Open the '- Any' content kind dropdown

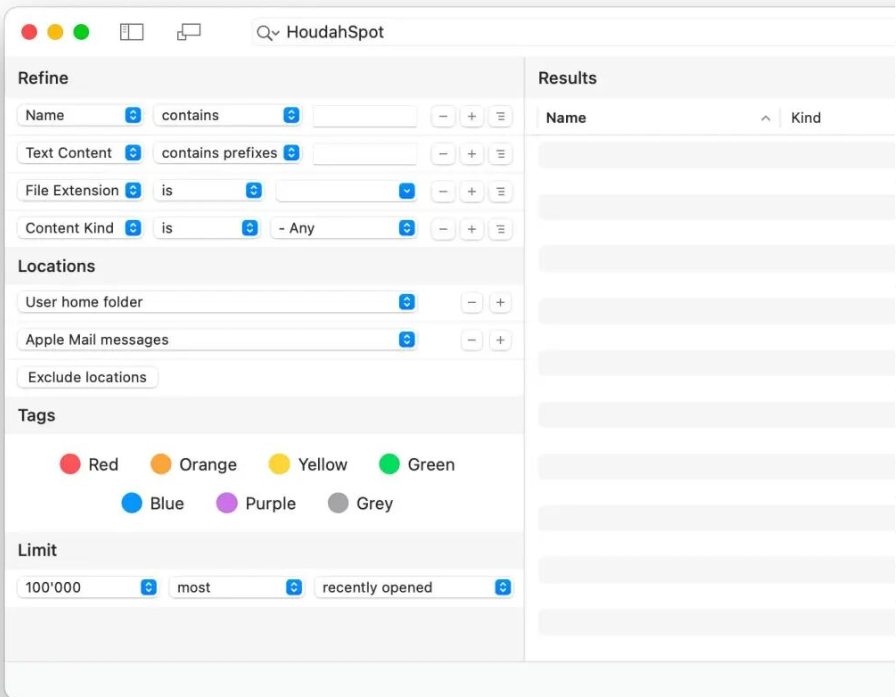(343, 229)
